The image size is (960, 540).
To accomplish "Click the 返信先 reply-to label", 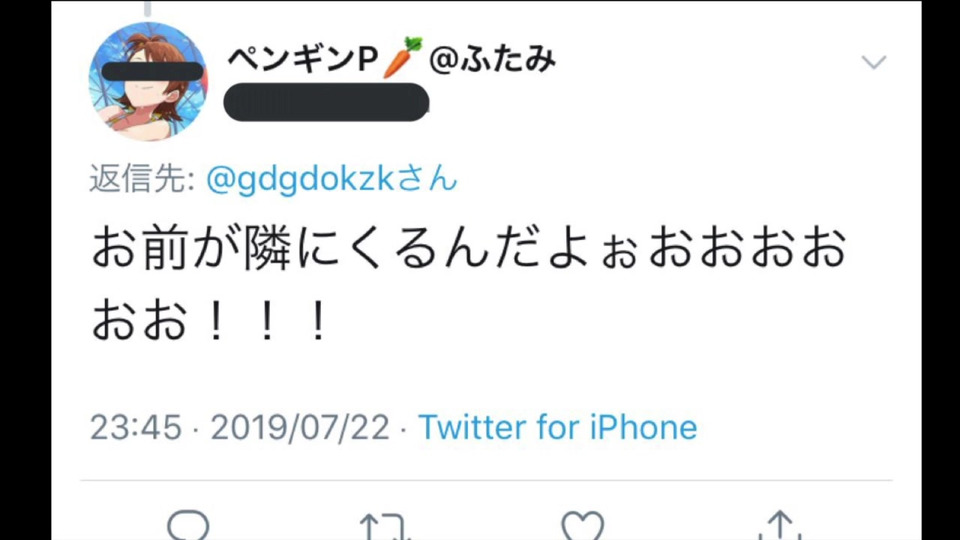I will pyautogui.click(x=142, y=179).
